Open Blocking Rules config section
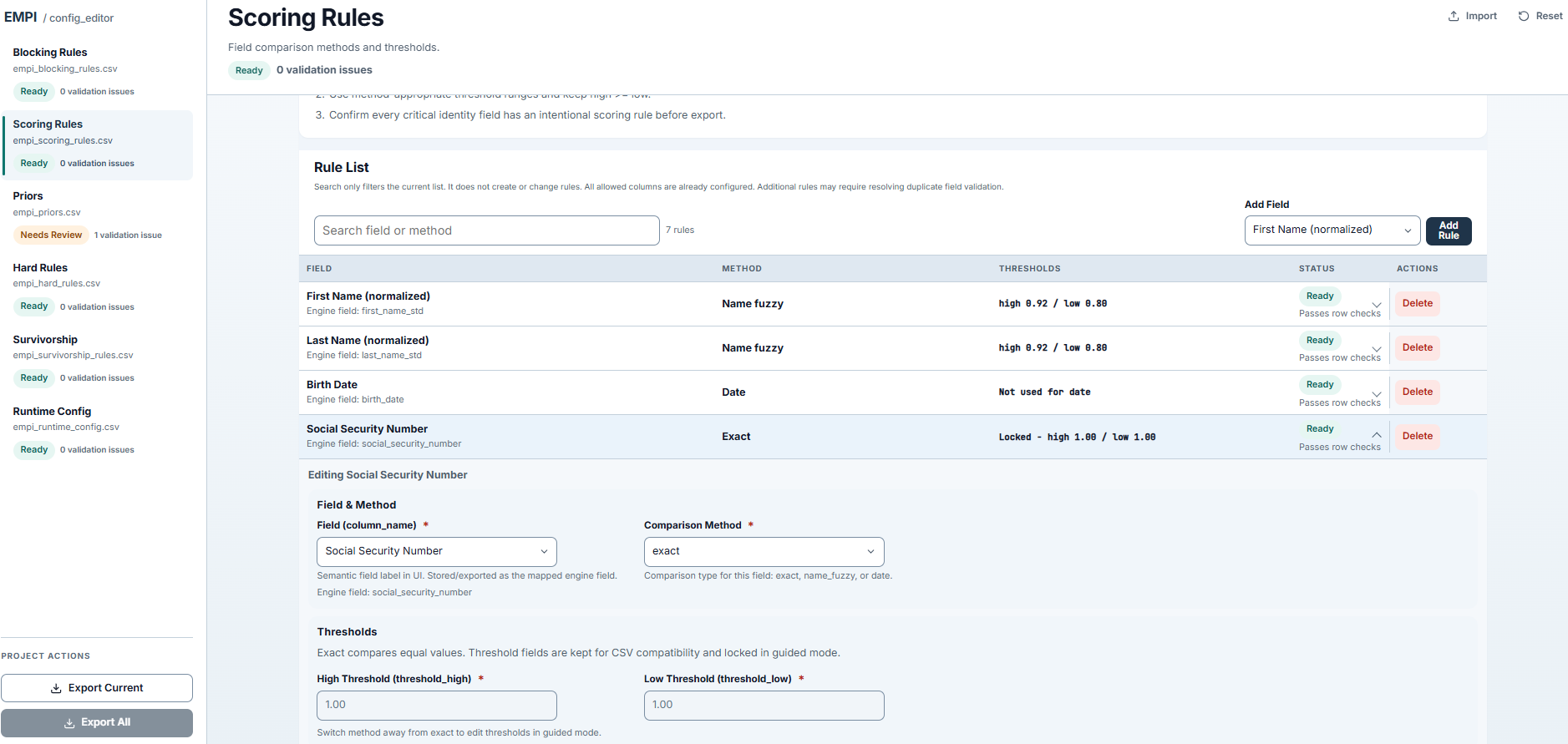1568x744 pixels. (99, 71)
